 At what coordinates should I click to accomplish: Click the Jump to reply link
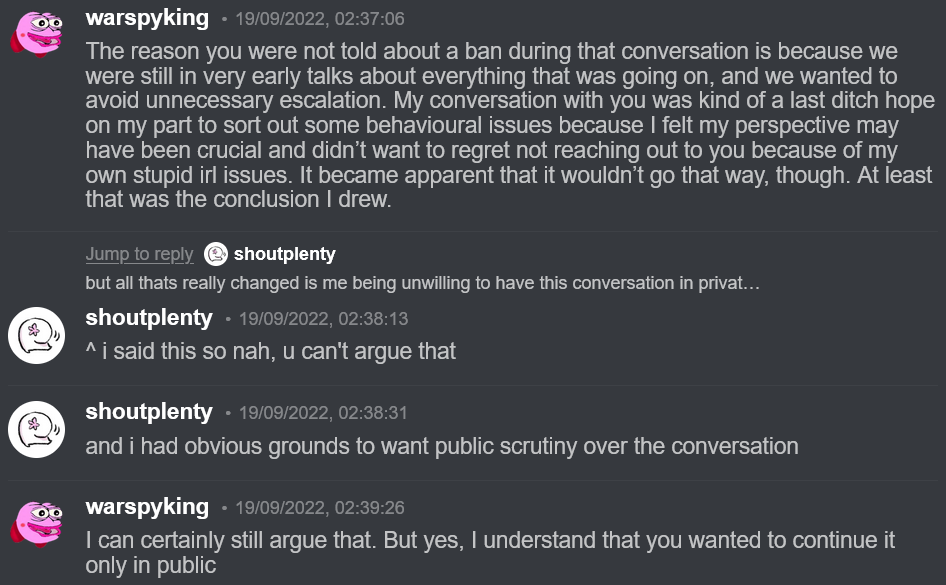coord(139,254)
